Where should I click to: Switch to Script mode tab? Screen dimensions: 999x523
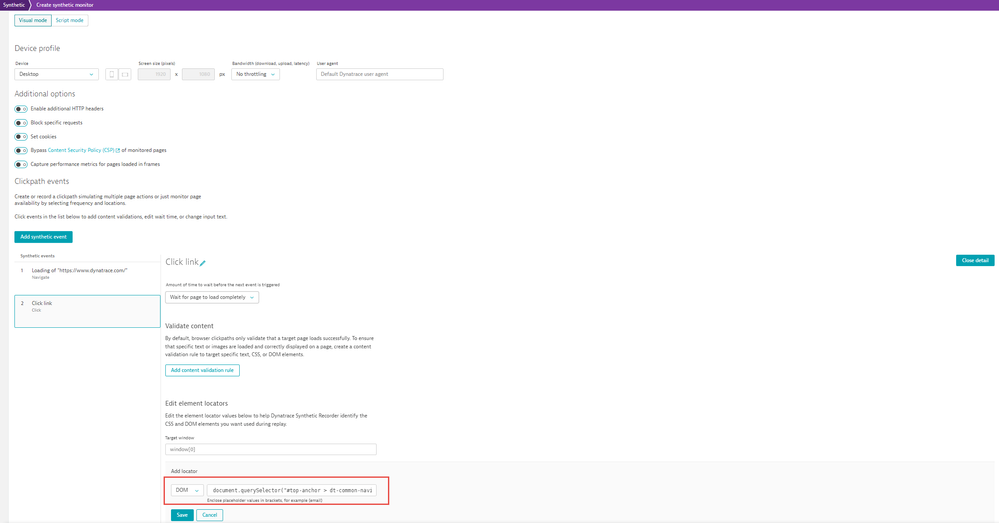tap(69, 20)
